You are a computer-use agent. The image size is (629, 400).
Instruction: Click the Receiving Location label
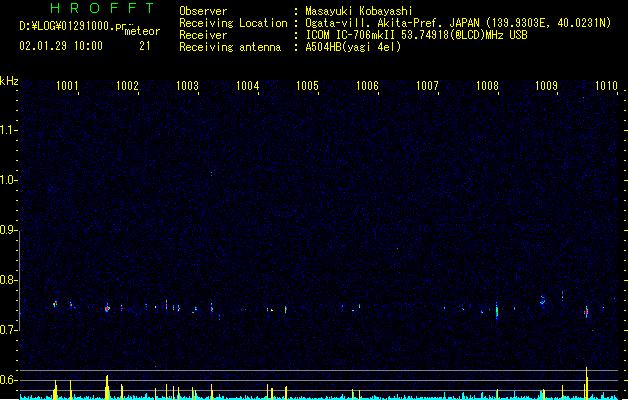click(x=233, y=23)
